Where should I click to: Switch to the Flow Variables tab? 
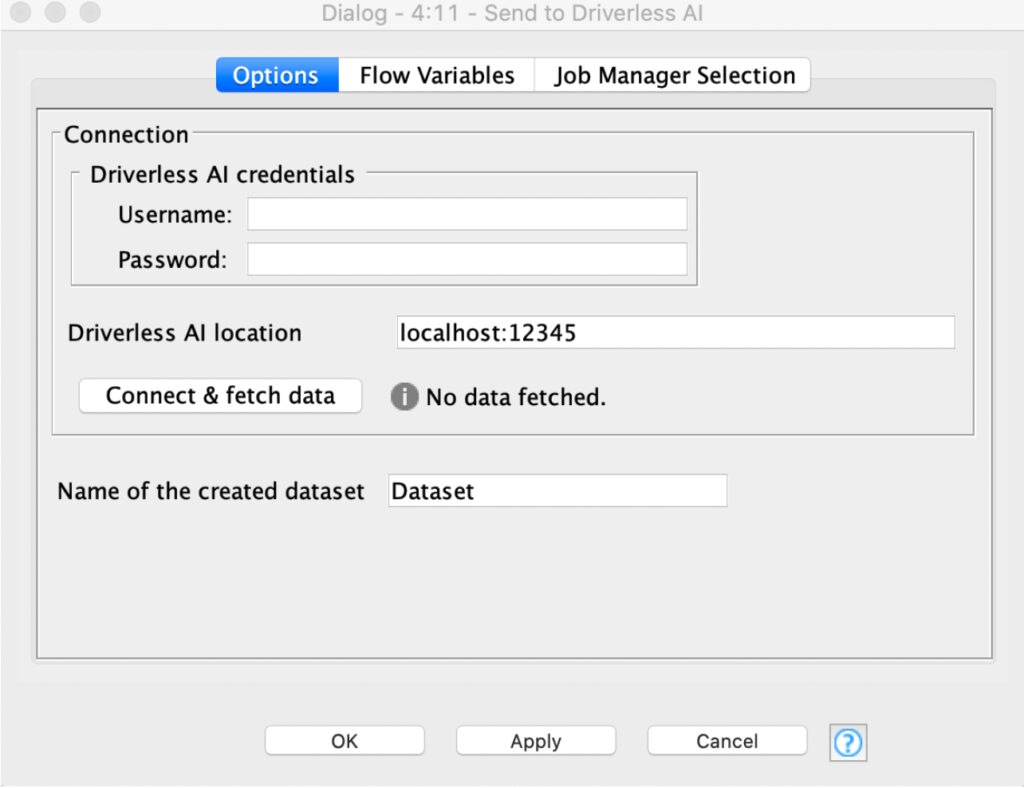click(436, 75)
